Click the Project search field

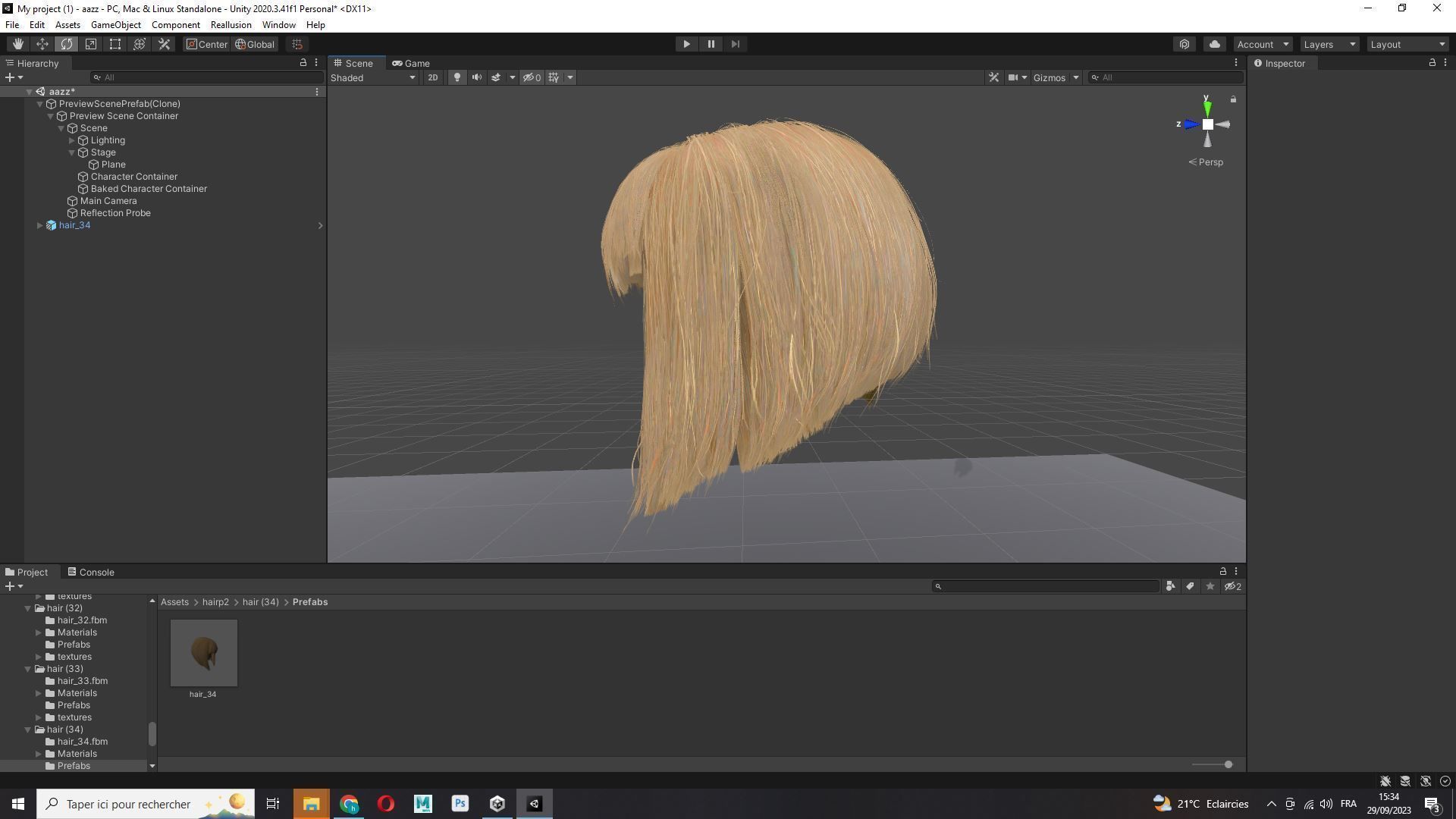1045,586
